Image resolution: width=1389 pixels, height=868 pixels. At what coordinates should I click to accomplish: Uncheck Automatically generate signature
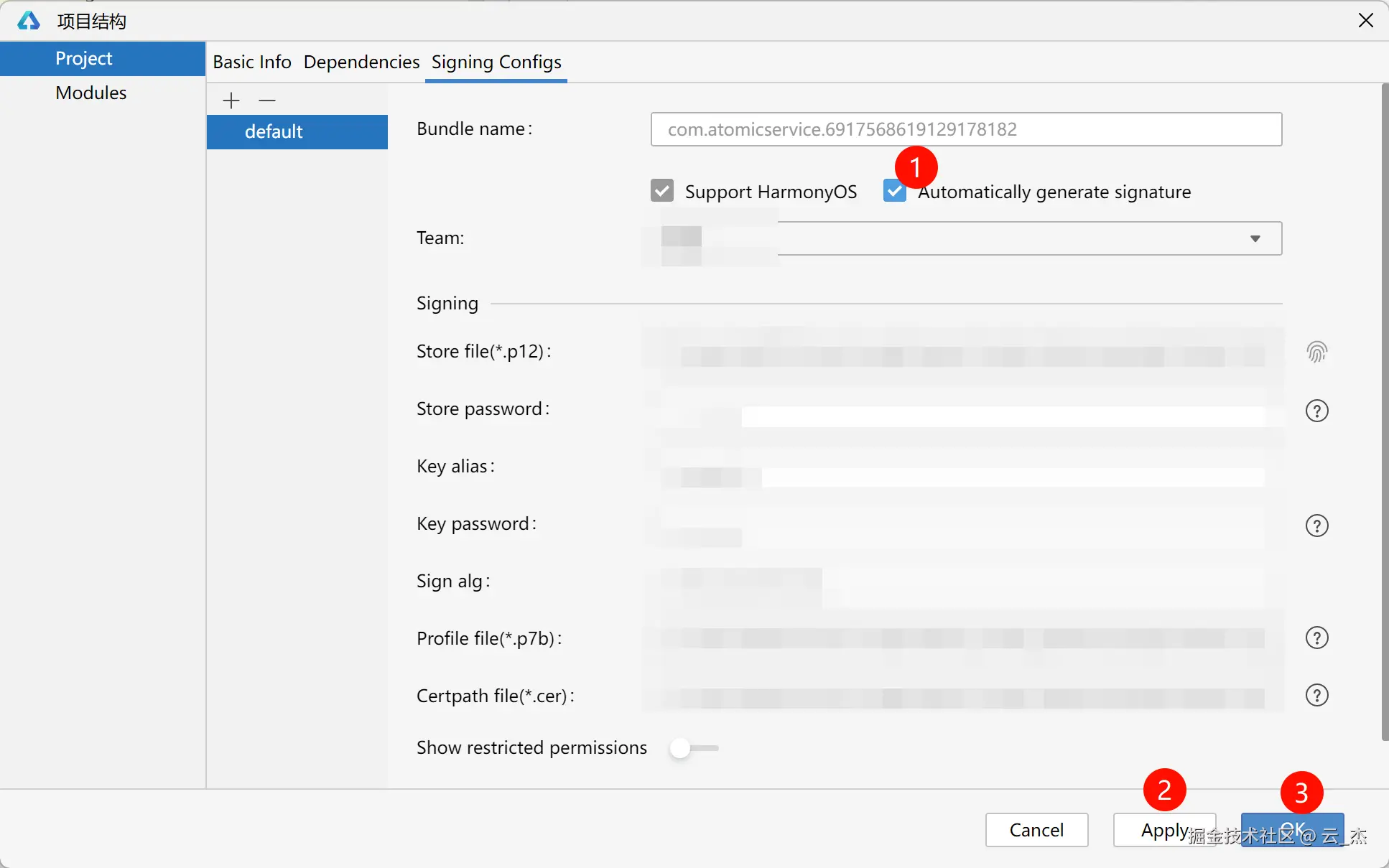(894, 191)
